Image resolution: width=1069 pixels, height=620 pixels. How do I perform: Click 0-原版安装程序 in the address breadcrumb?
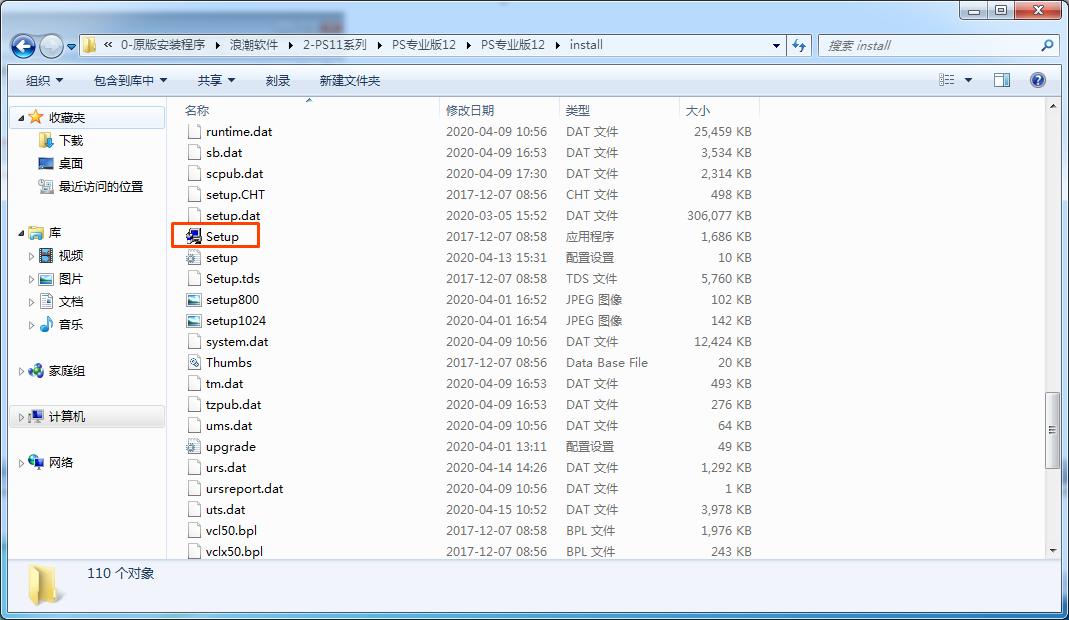(163, 45)
